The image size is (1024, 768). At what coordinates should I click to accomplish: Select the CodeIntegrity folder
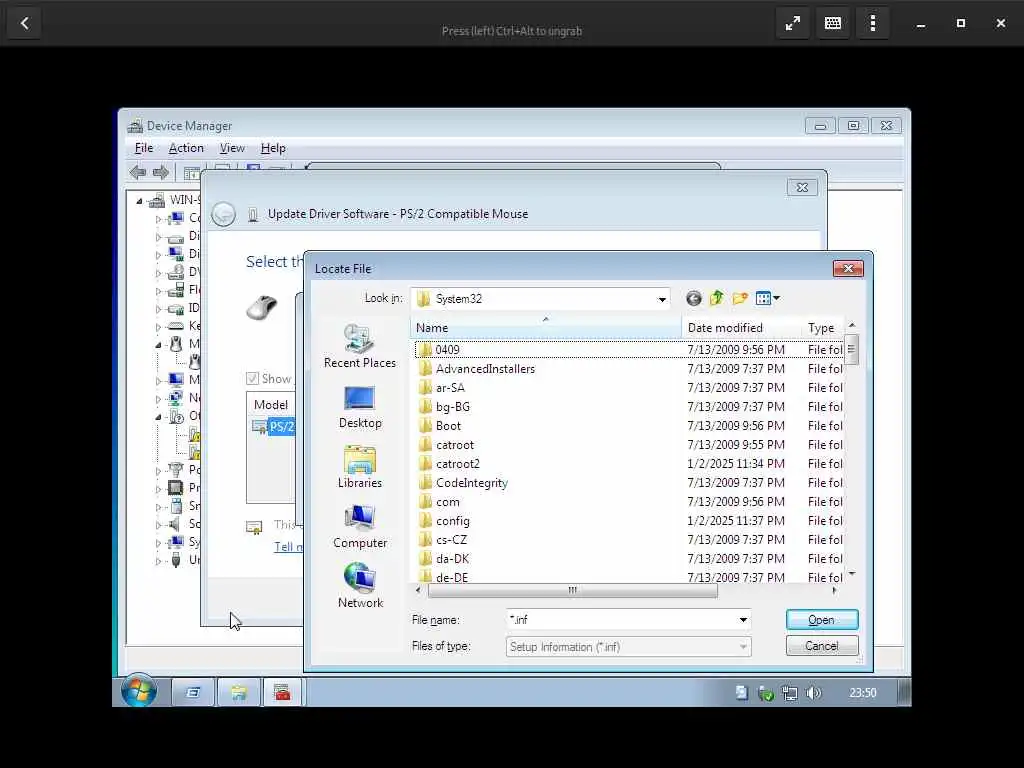[472, 483]
